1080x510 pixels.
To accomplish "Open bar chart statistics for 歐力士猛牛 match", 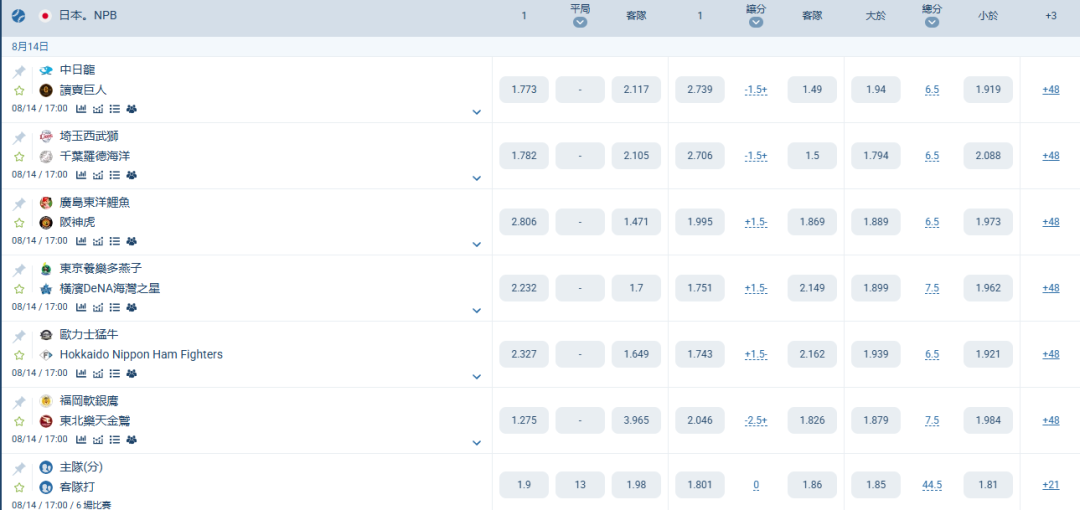I will coord(81,374).
